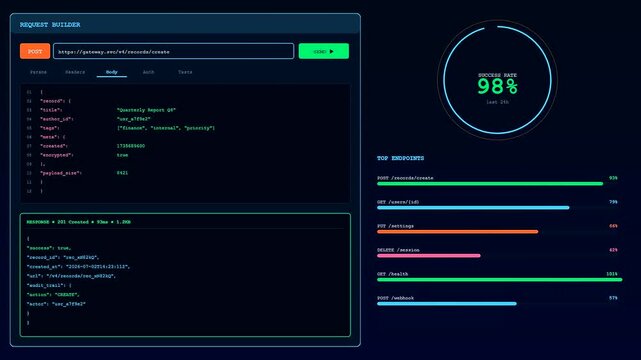
Task: Click the 66% value for PUT /settings
Action: coord(613,226)
